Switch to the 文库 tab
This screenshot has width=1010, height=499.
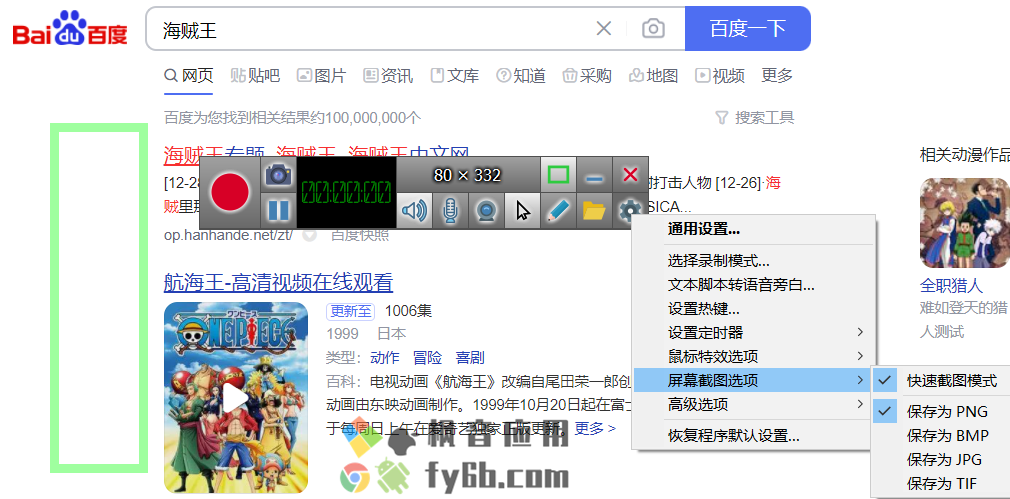pyautogui.click(x=455, y=76)
